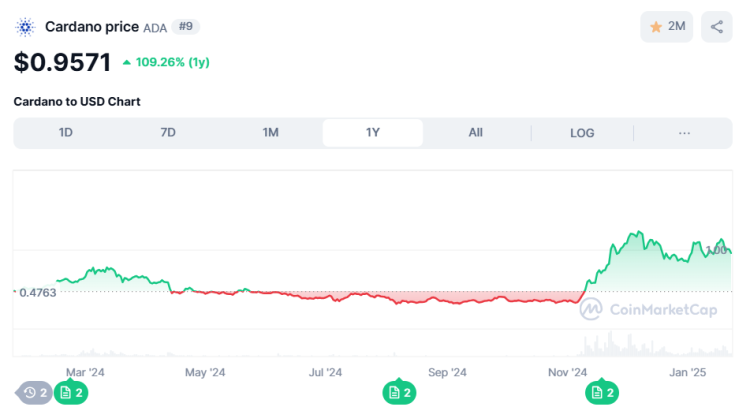Screen dimensions: 750x407
Task: Click the ADA ticker symbol
Action: 155,28
